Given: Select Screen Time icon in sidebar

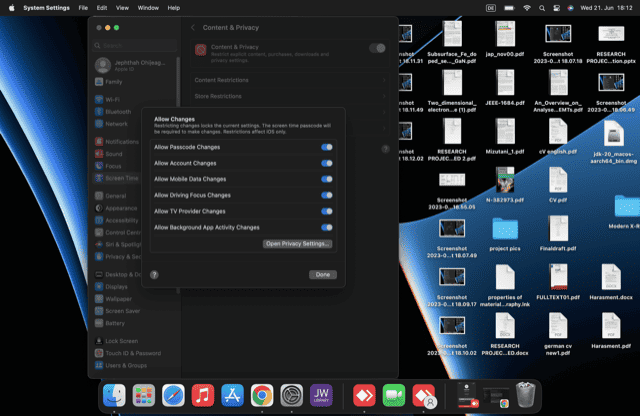Looking at the screenshot, I should (x=99, y=178).
